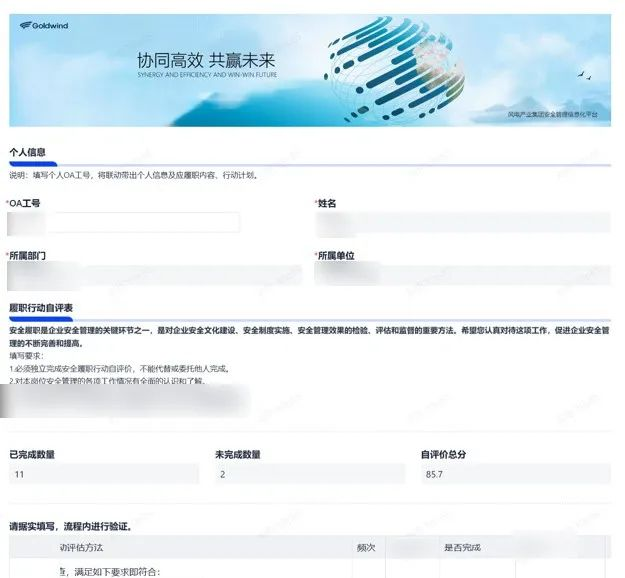Image resolution: width=625 pixels, height=578 pixels.
Task: Click the 未完成数量 field showing 2
Action: [x=309, y=474]
